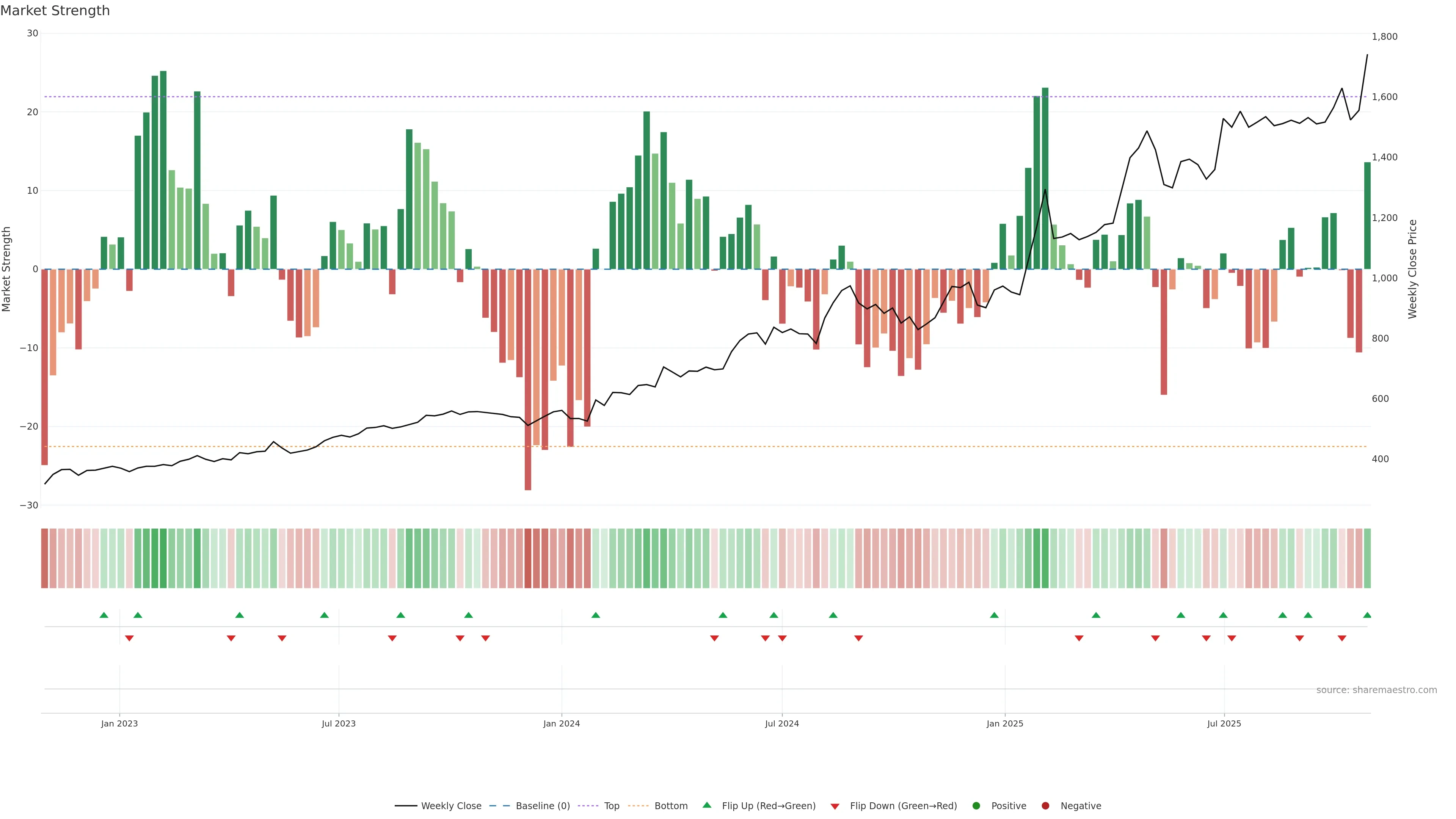
Task: Toggle Baseline (0) legend entry
Action: 542,806
